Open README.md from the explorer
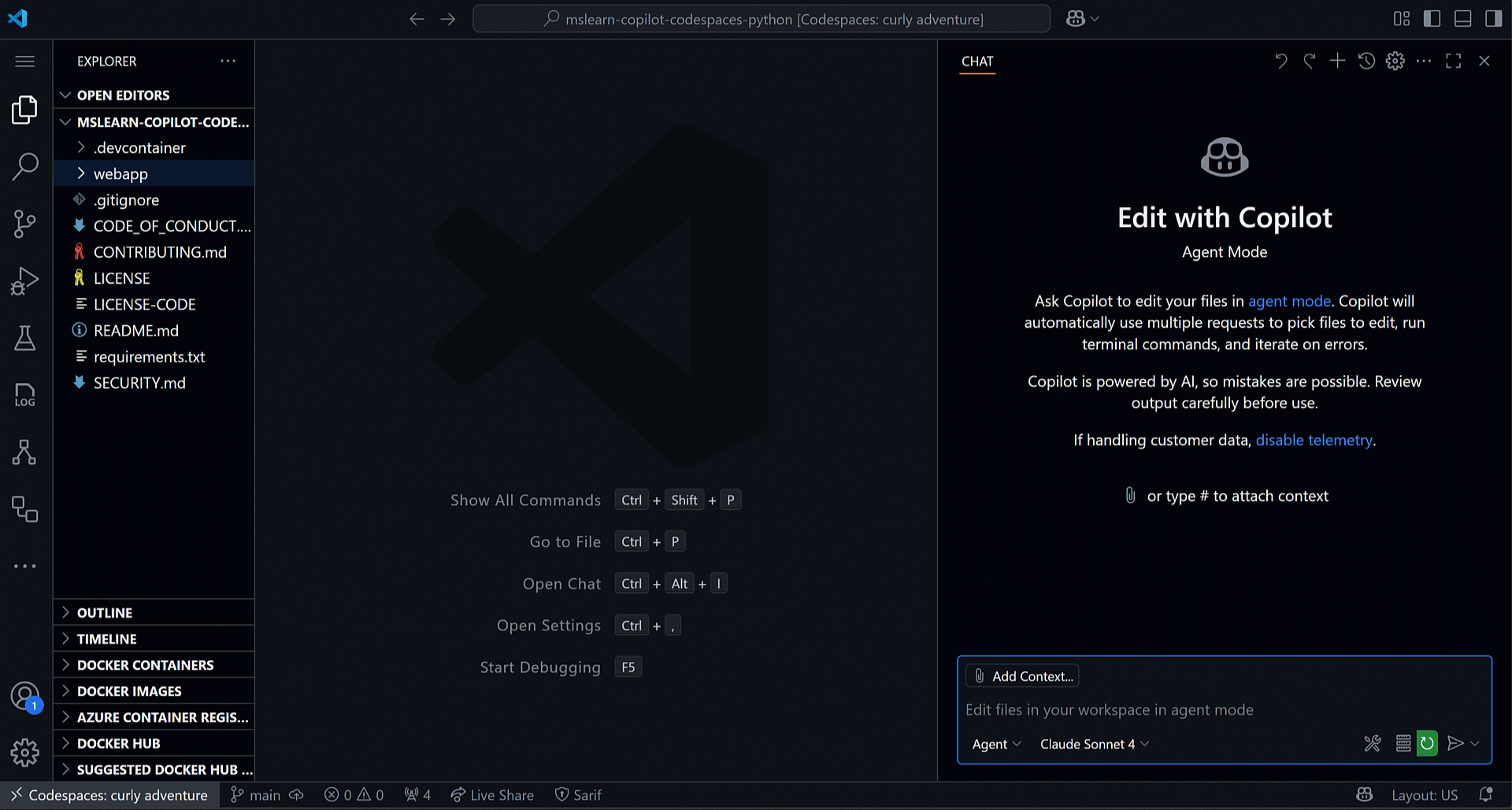Screen dimensions: 1512x810 135,331
